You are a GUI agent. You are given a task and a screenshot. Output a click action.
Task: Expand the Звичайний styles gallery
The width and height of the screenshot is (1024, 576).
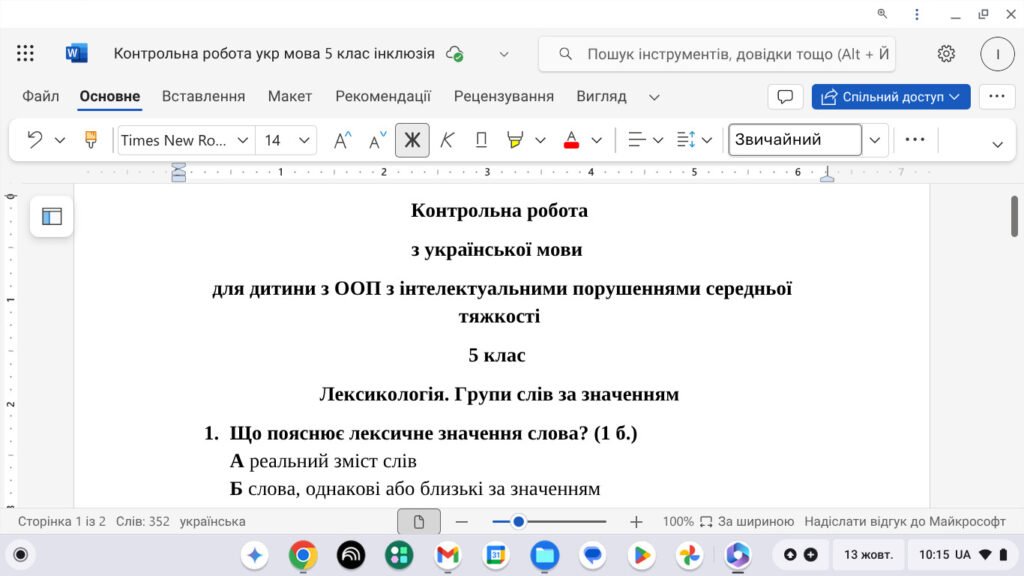pos(875,140)
